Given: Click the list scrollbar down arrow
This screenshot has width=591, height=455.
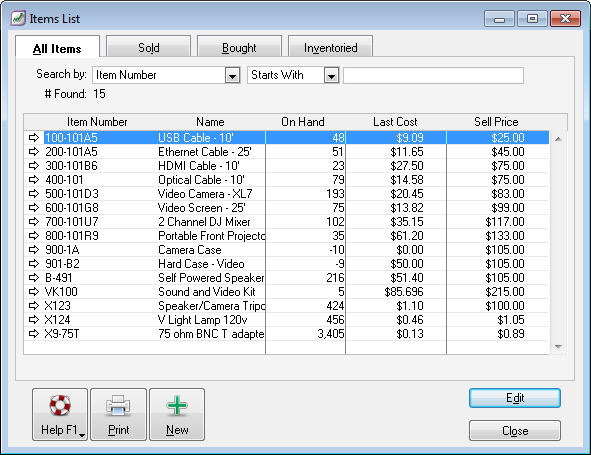Looking at the screenshot, I should 558,346.
